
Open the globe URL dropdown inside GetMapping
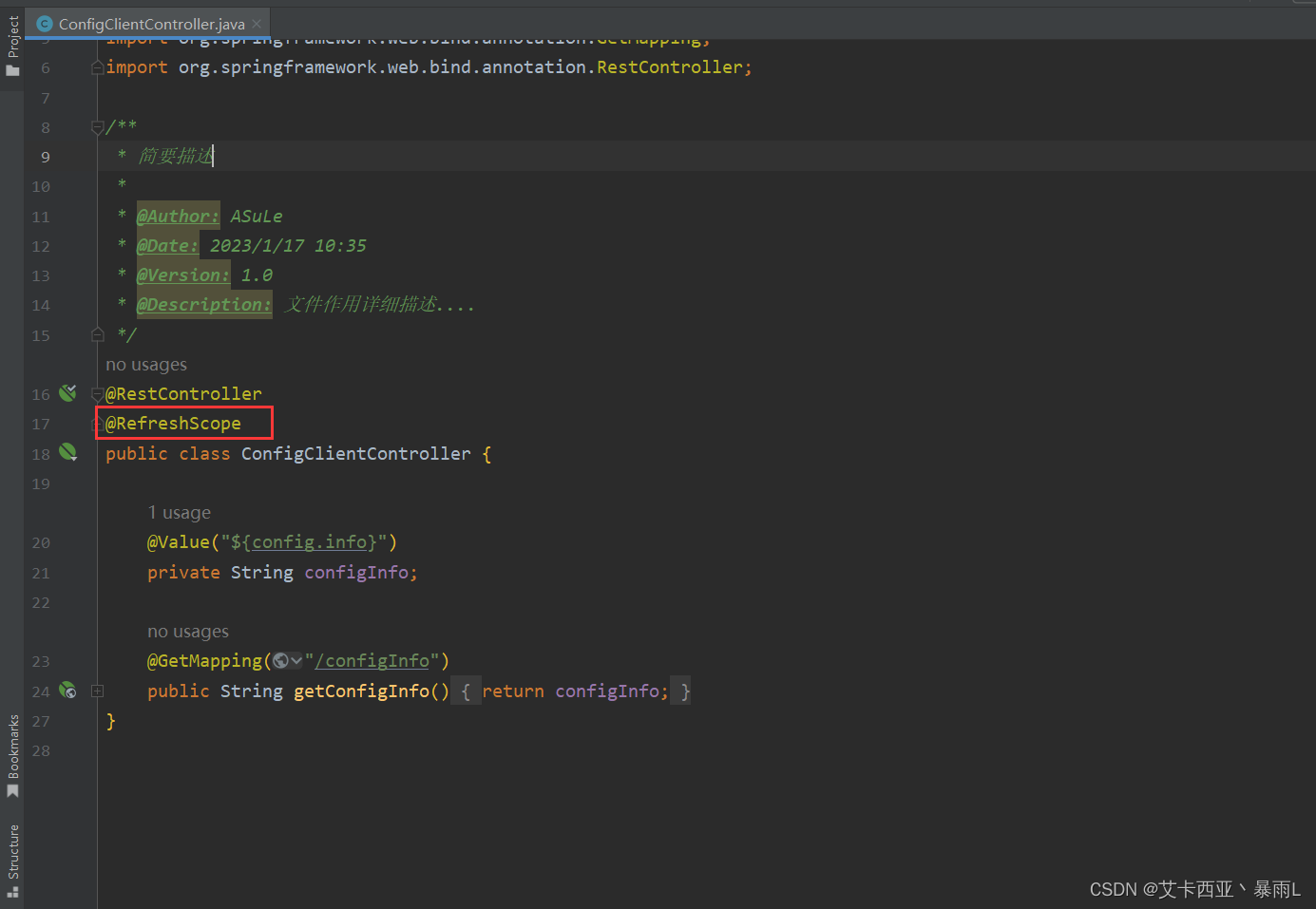287,661
